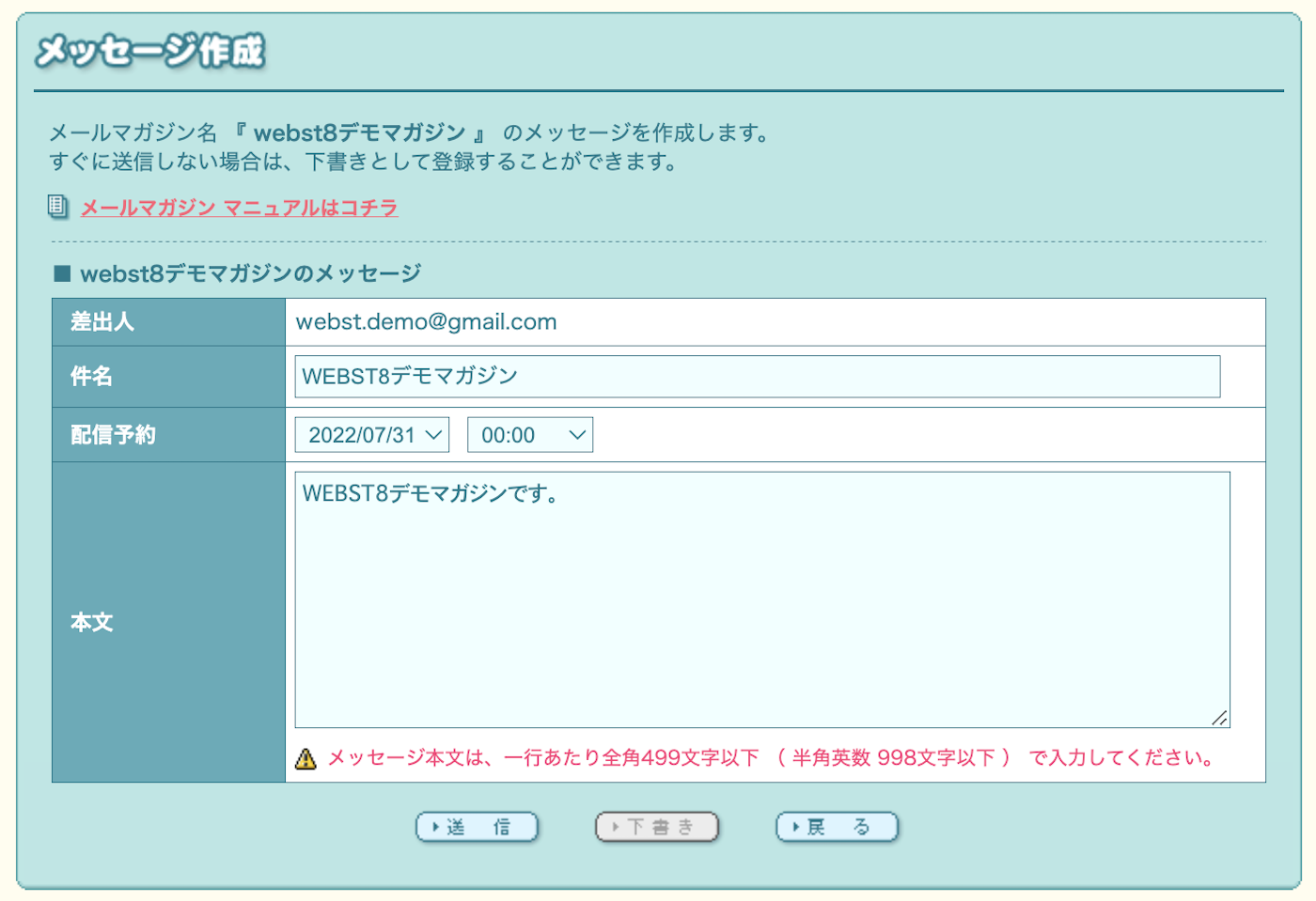Click the document icon beside the manual link
Viewport: 1316px width, 901px height.
57,207
